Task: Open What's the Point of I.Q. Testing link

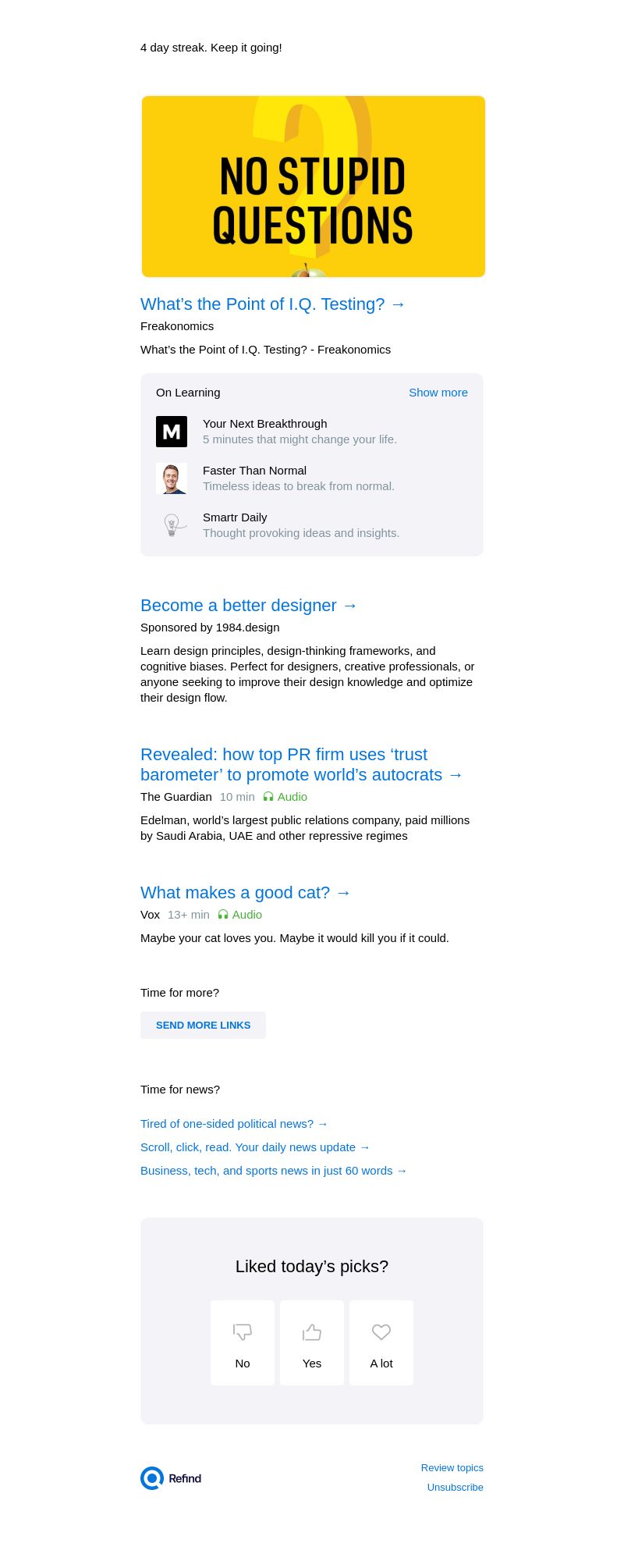Action: point(273,304)
